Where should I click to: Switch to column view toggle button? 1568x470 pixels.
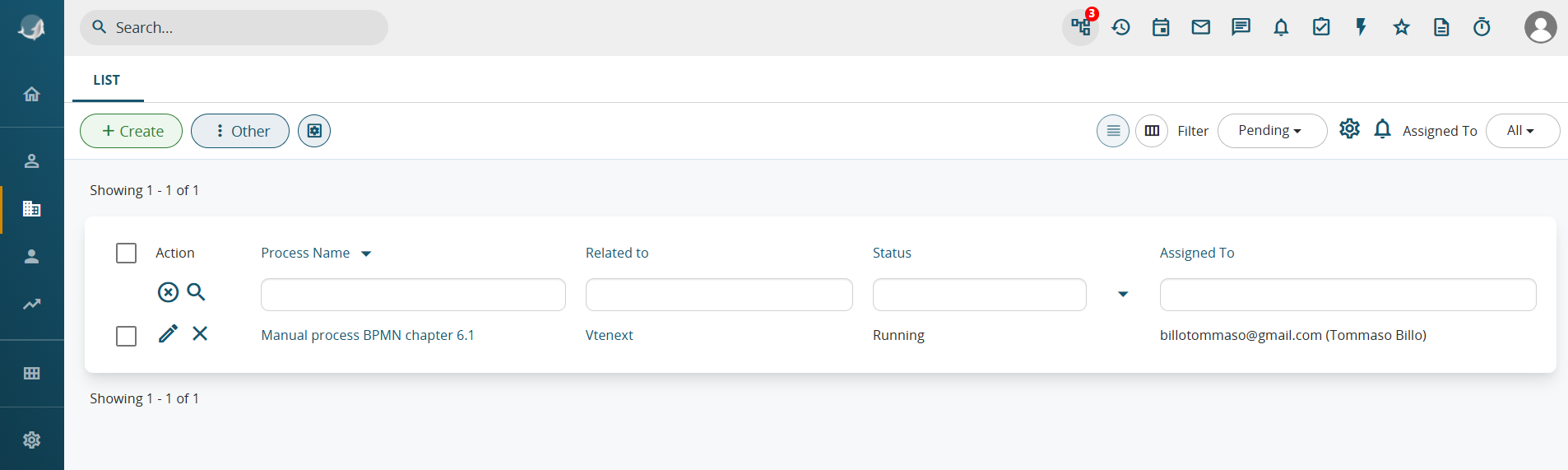pos(1152,131)
